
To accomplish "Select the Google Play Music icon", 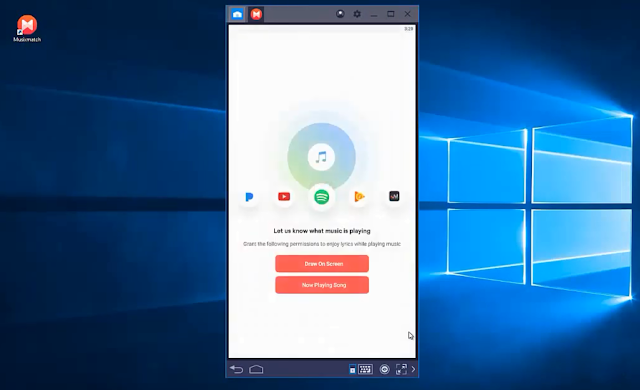I will (x=359, y=197).
